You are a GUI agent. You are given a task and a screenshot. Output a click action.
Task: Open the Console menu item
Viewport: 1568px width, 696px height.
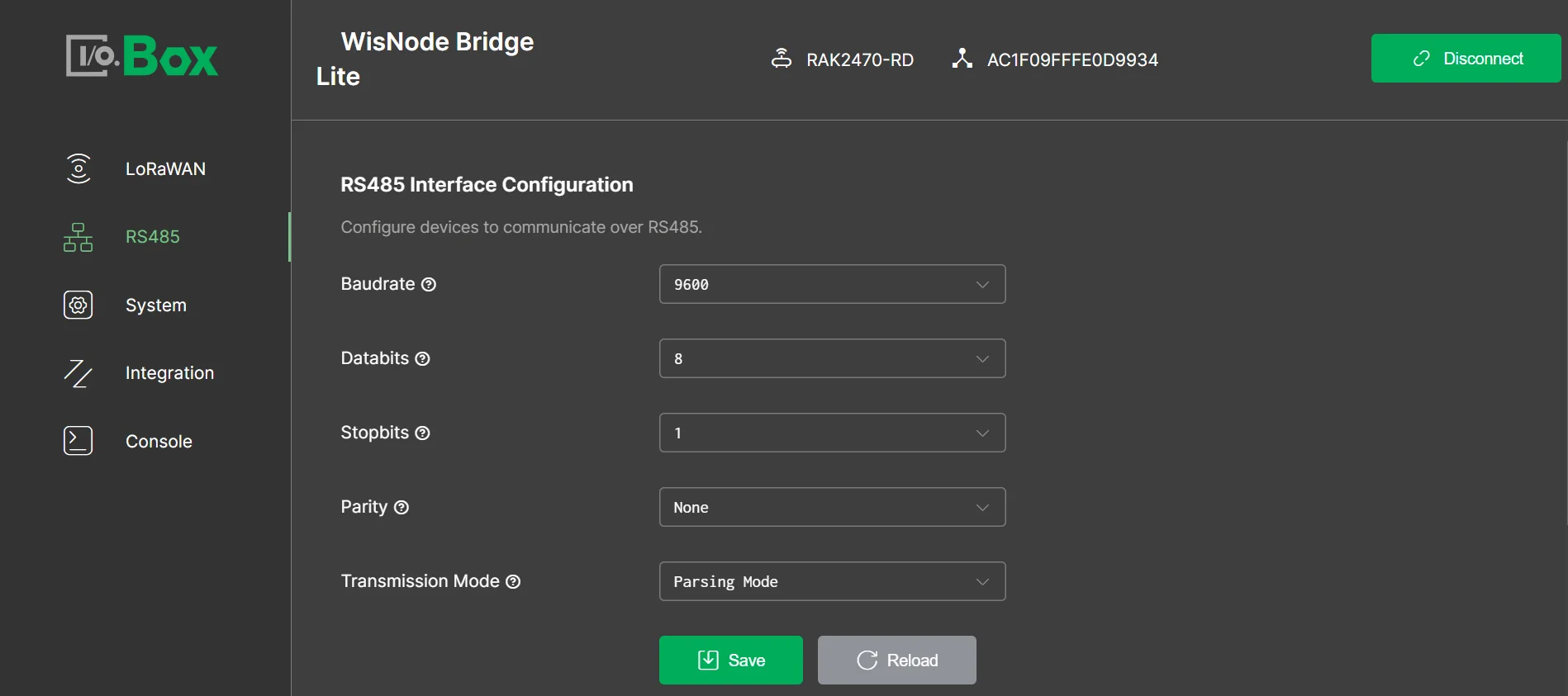point(159,441)
